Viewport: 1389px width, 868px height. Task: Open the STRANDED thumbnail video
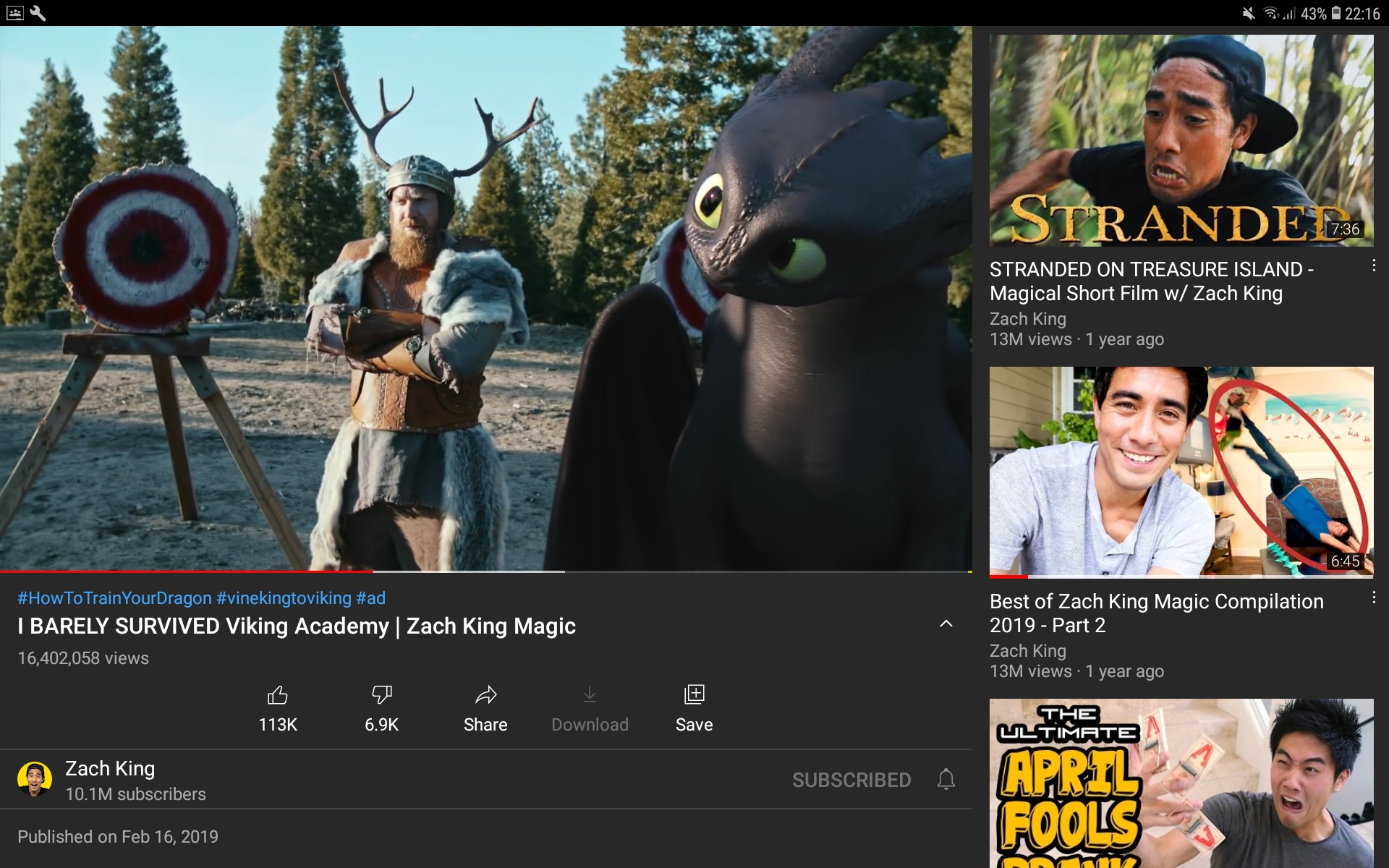click(x=1181, y=140)
